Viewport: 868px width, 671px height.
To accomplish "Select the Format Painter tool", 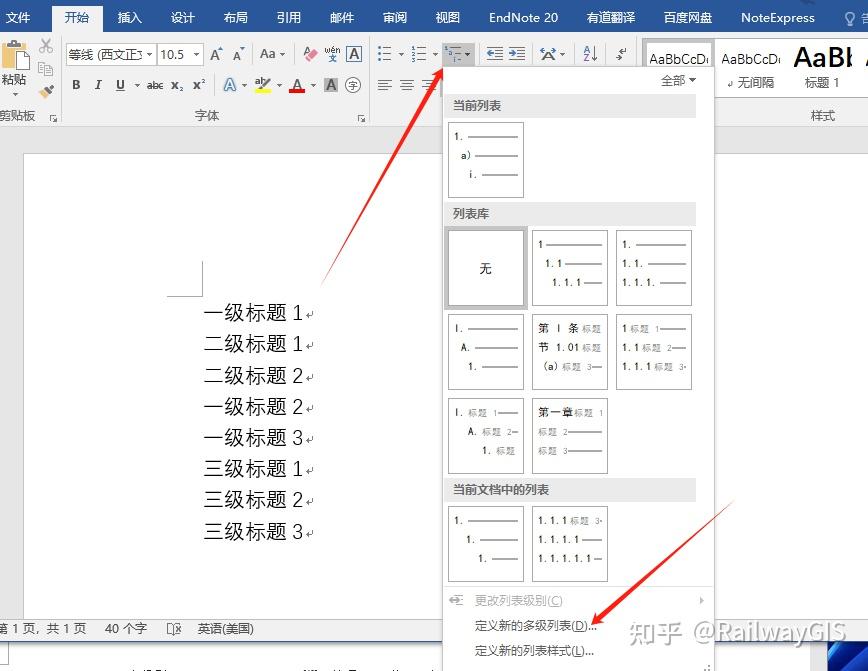I will (45, 91).
